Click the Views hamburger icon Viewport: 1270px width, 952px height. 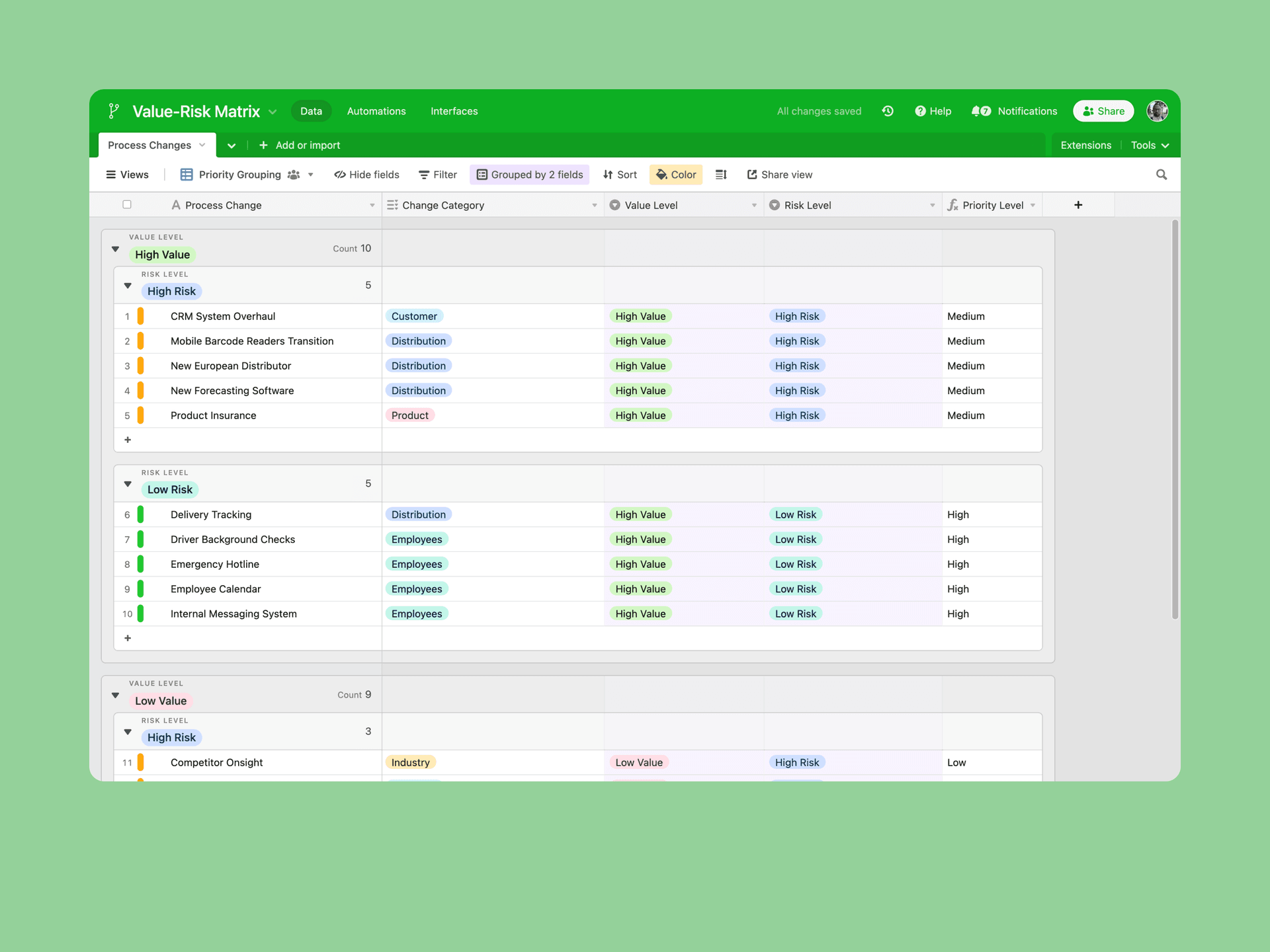click(x=110, y=175)
